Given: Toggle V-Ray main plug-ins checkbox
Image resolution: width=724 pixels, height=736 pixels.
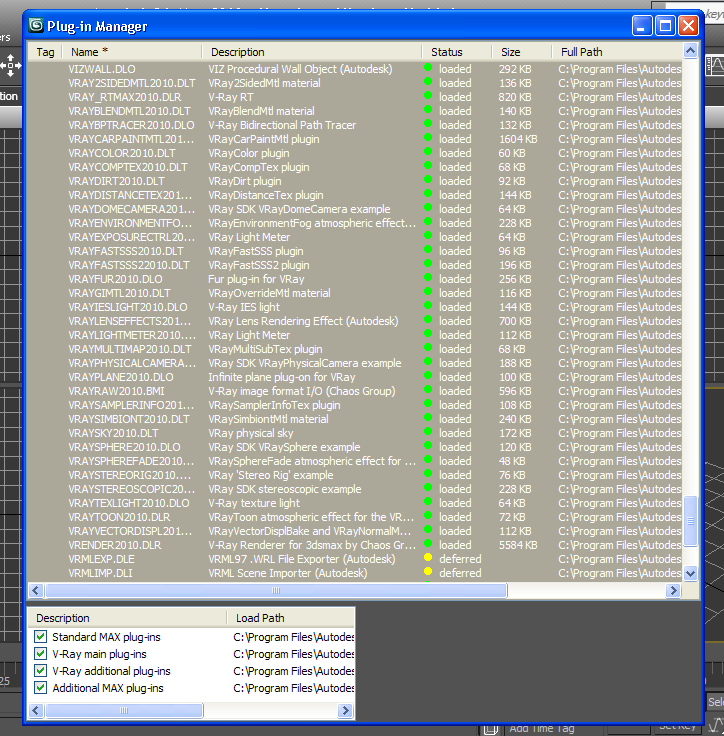Looking at the screenshot, I should pyautogui.click(x=41, y=653).
